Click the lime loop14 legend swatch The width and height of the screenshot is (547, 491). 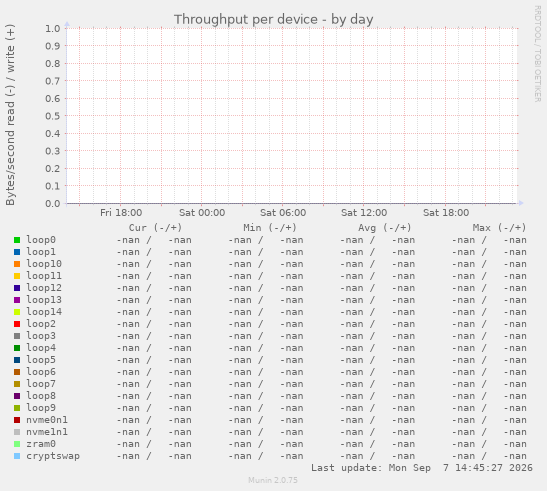click(17, 312)
